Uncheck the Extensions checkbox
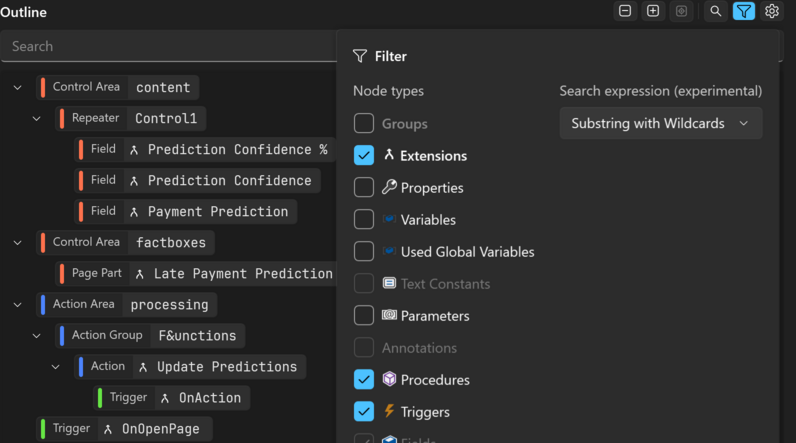 point(364,155)
